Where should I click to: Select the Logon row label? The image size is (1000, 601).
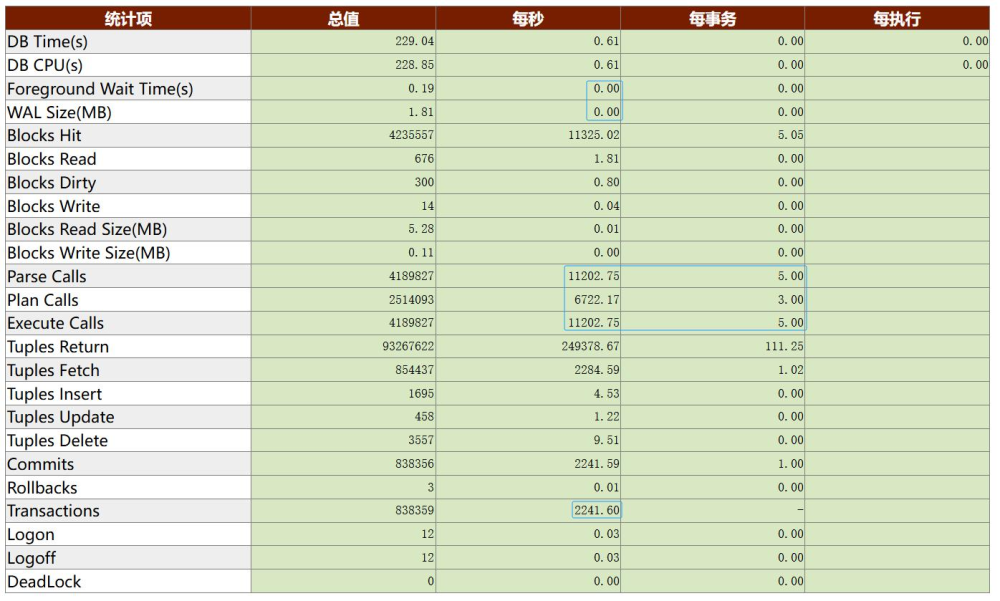point(31,535)
